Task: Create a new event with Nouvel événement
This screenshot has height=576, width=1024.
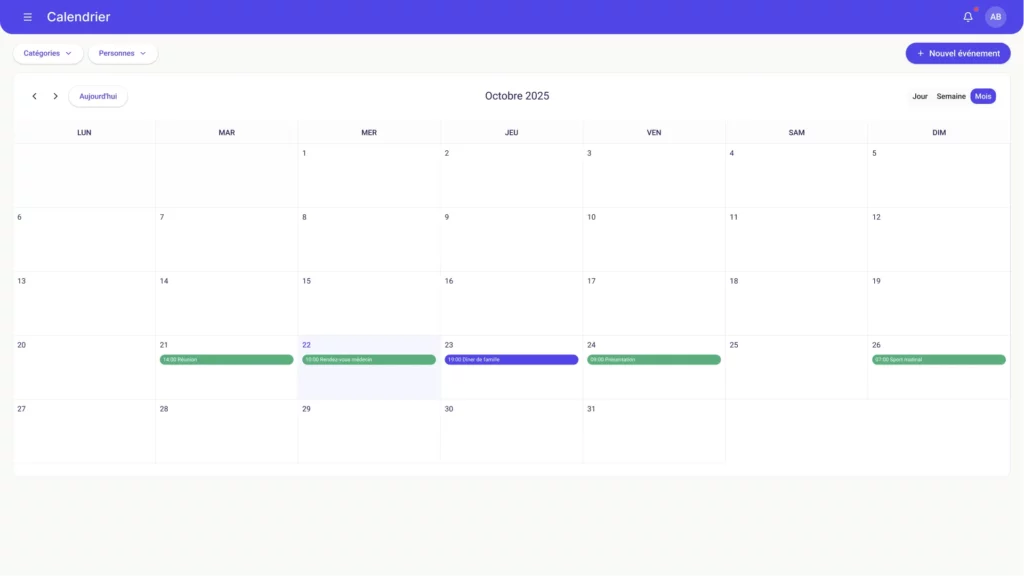Action: (x=957, y=54)
